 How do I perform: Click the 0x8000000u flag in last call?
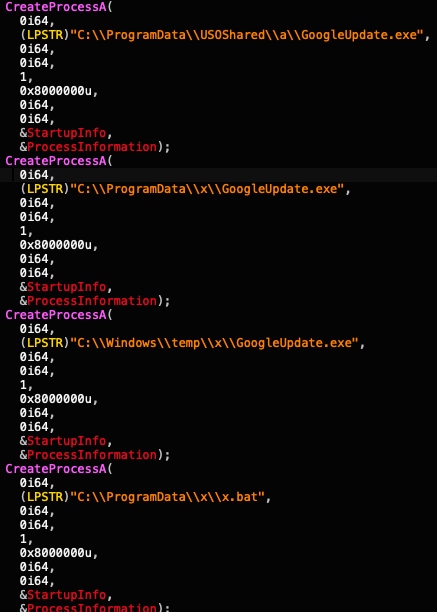(56, 553)
